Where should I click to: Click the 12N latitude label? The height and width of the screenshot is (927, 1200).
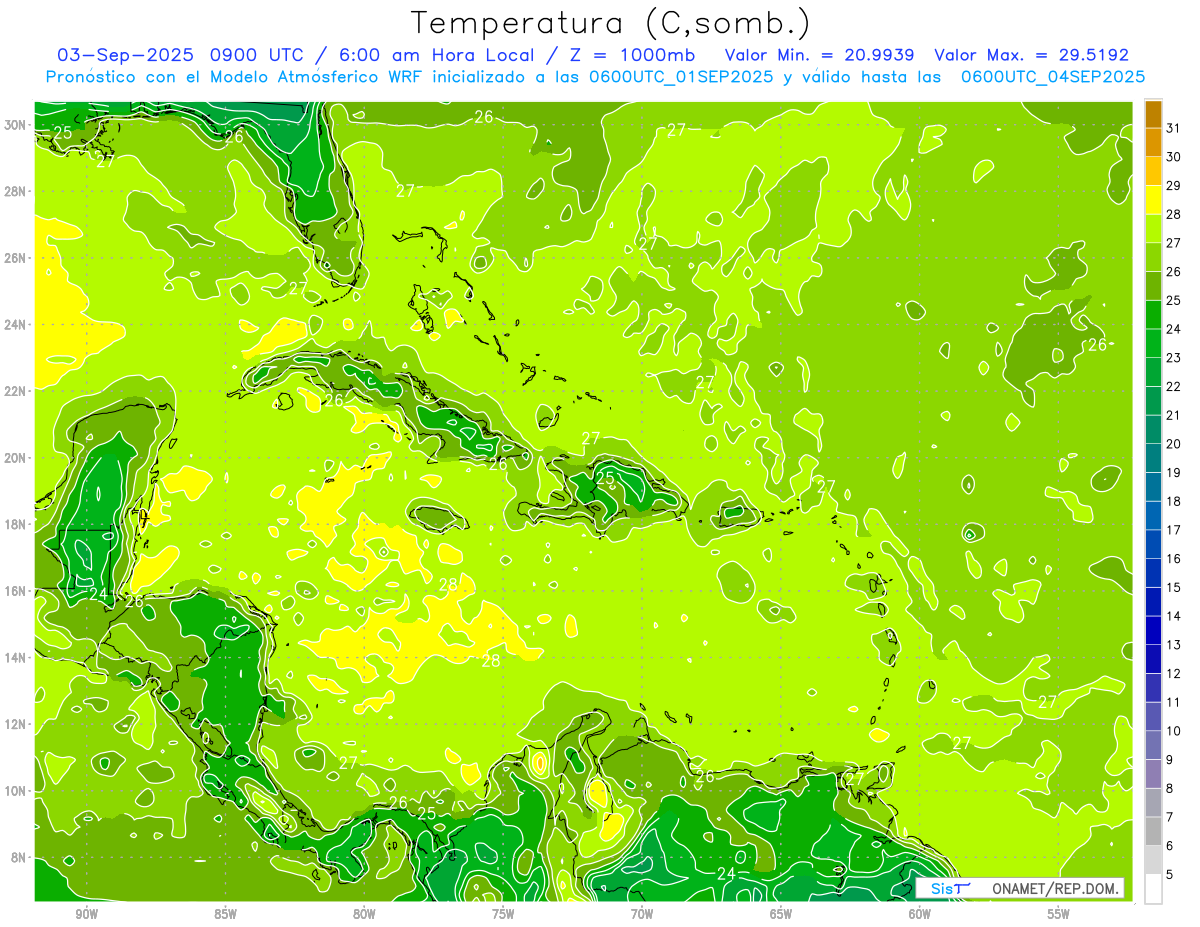tap(17, 724)
